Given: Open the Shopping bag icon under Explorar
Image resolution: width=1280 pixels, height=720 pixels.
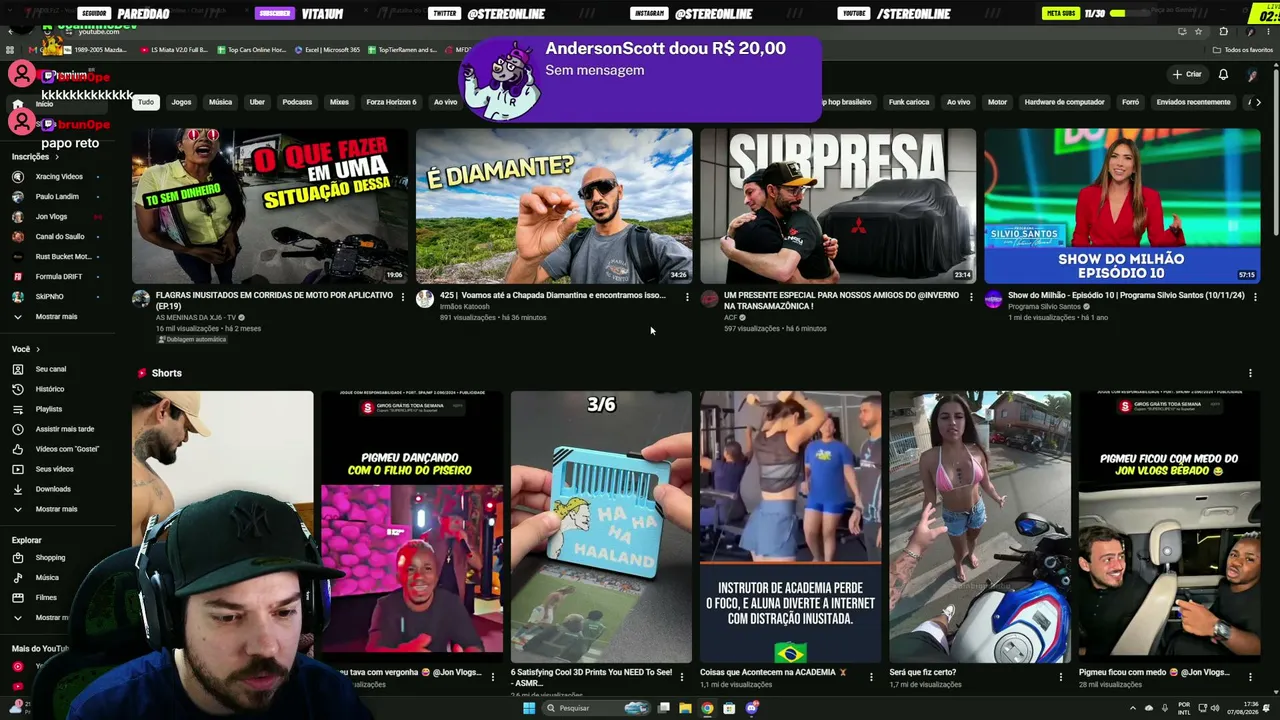Looking at the screenshot, I should point(17,558).
